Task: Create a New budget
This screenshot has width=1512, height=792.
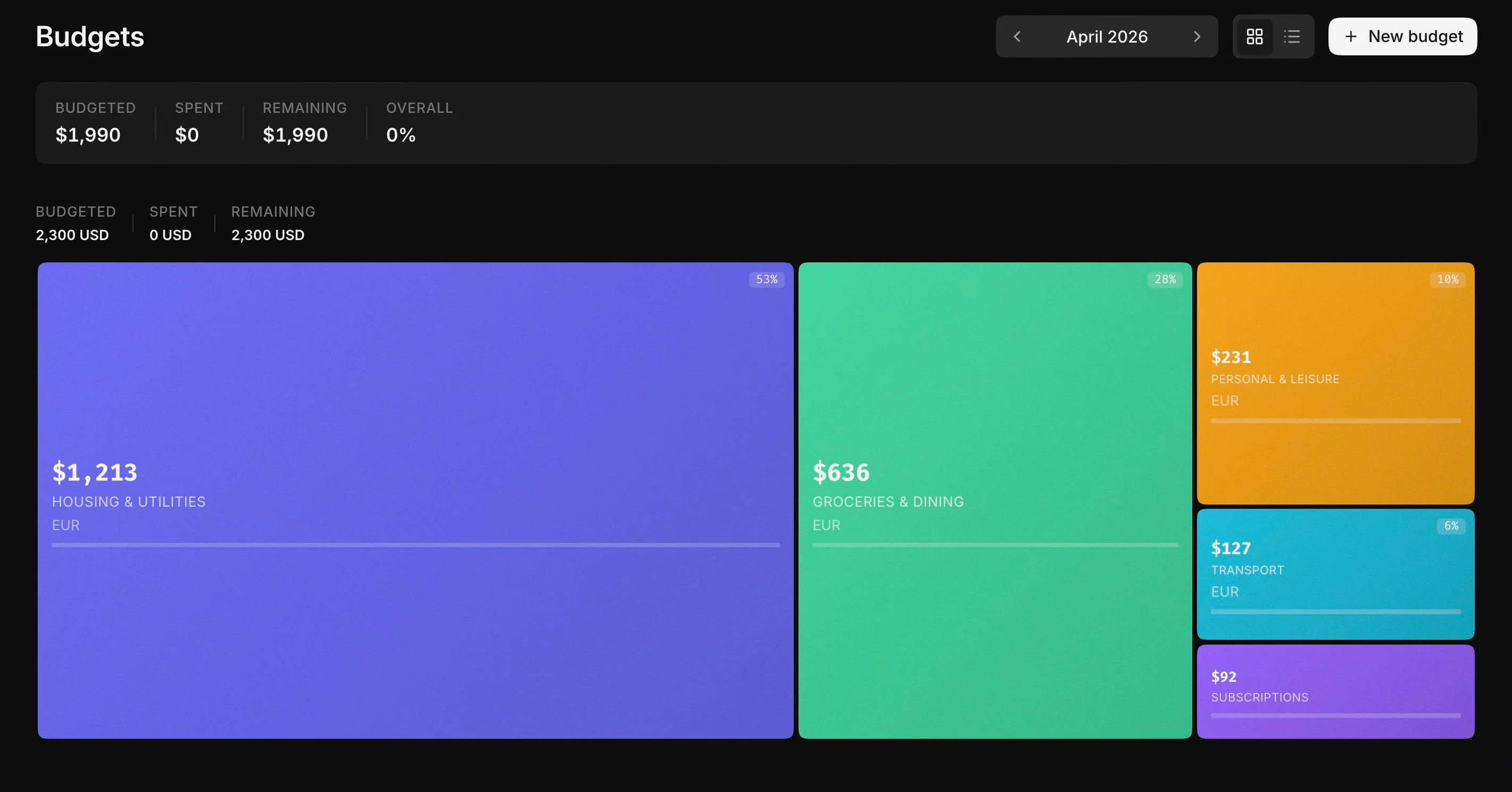Action: [1402, 36]
